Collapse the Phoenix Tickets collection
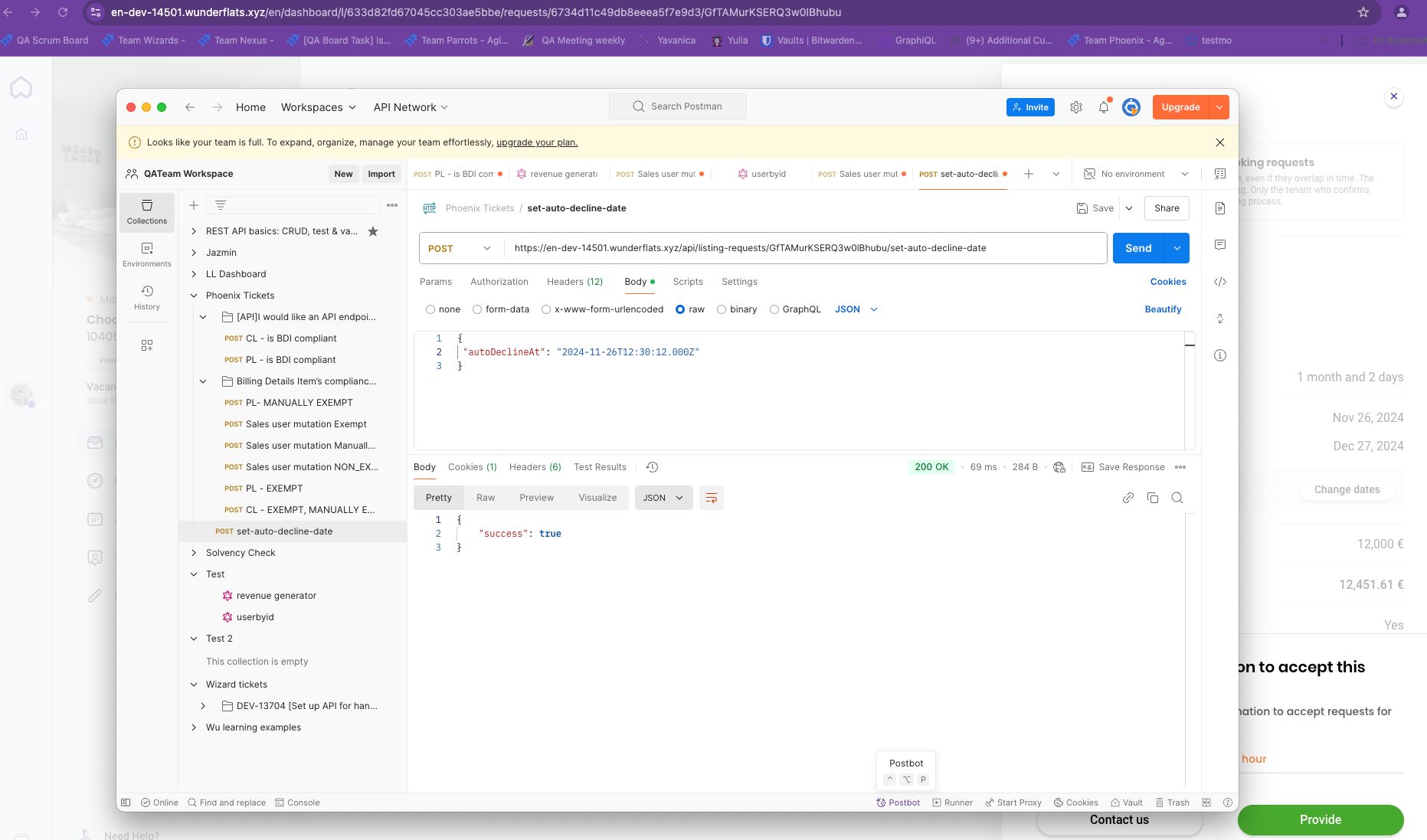The height and width of the screenshot is (840, 1427). click(x=194, y=296)
